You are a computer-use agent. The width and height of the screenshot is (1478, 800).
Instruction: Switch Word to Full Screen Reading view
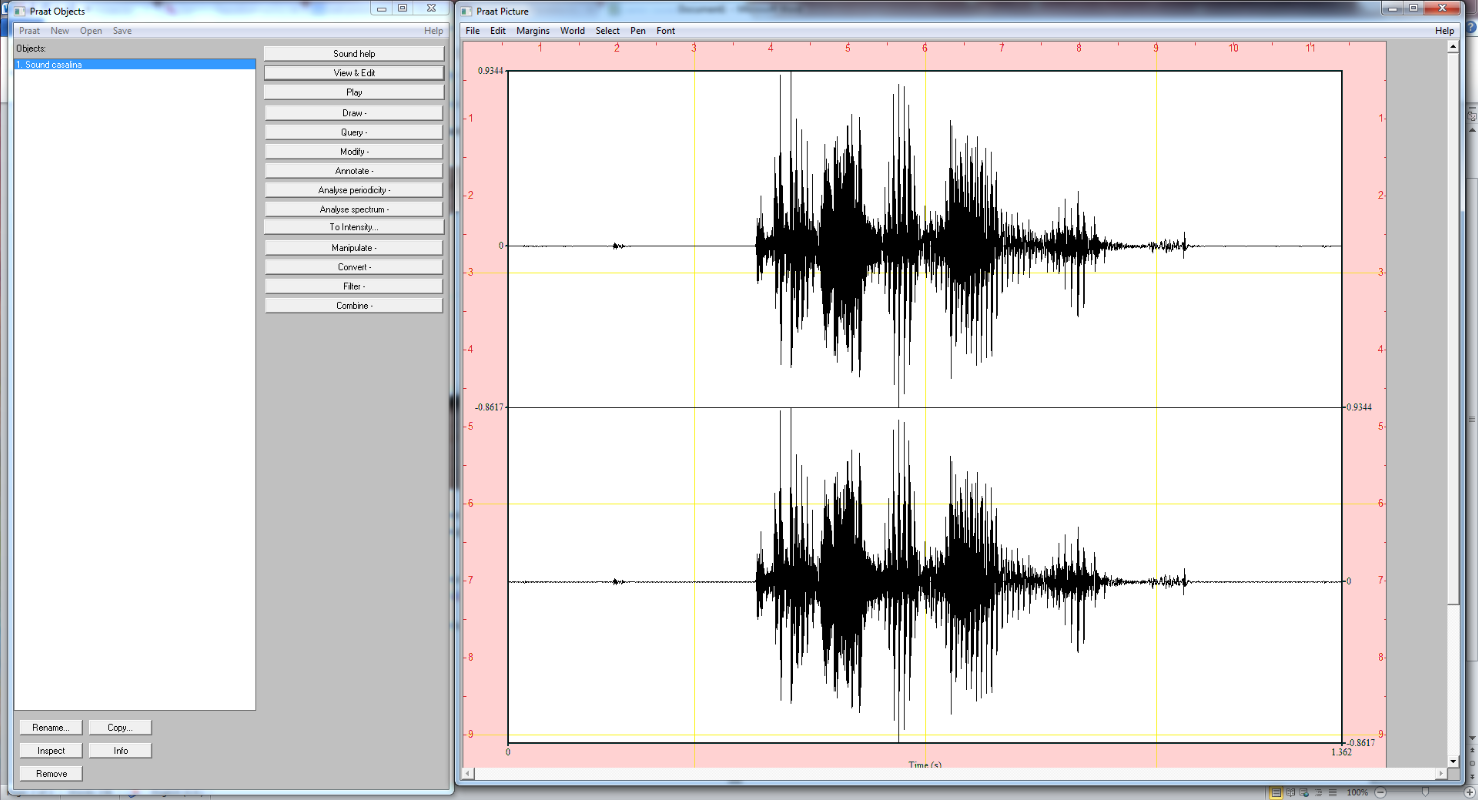click(x=1290, y=792)
